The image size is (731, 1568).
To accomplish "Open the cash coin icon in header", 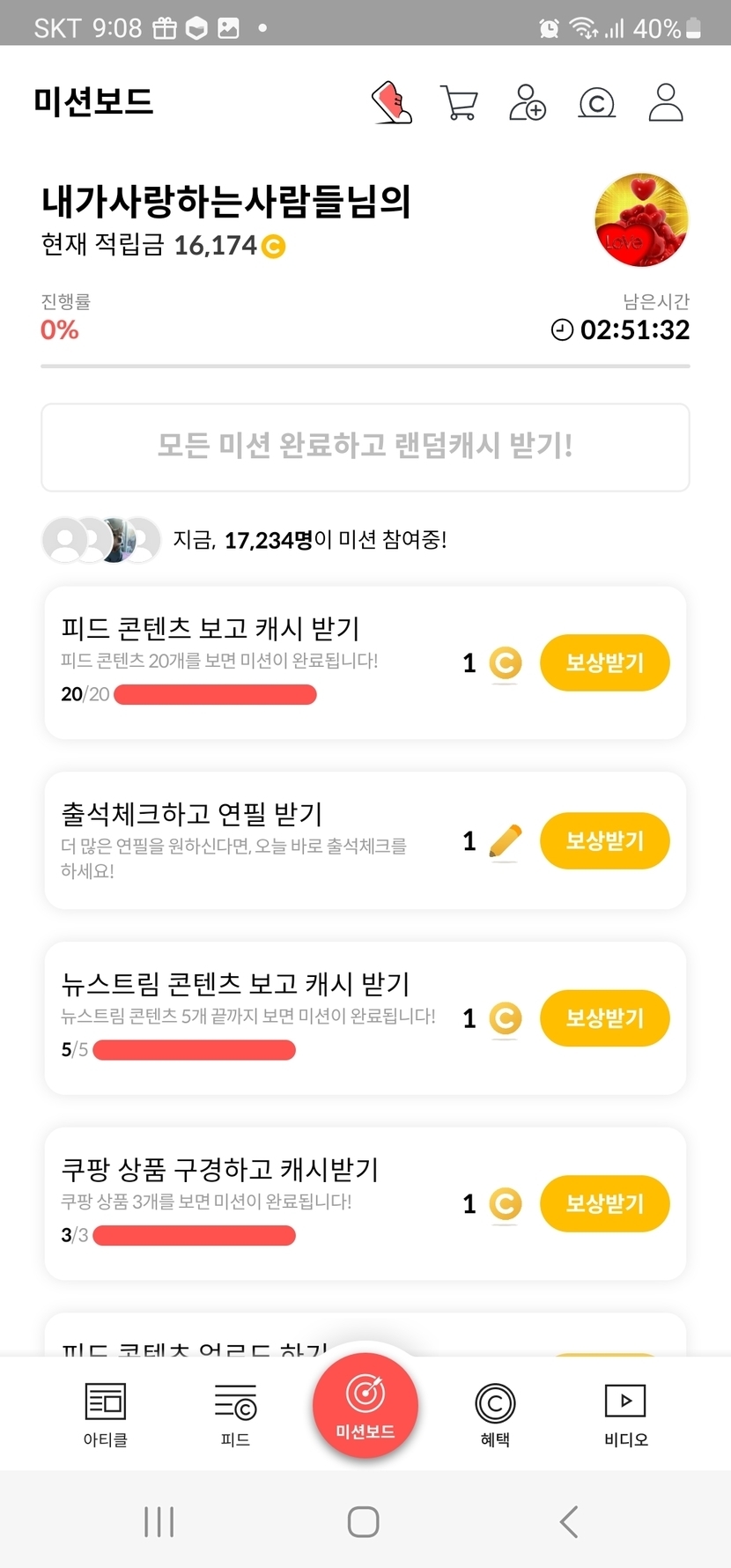I will pos(596,103).
